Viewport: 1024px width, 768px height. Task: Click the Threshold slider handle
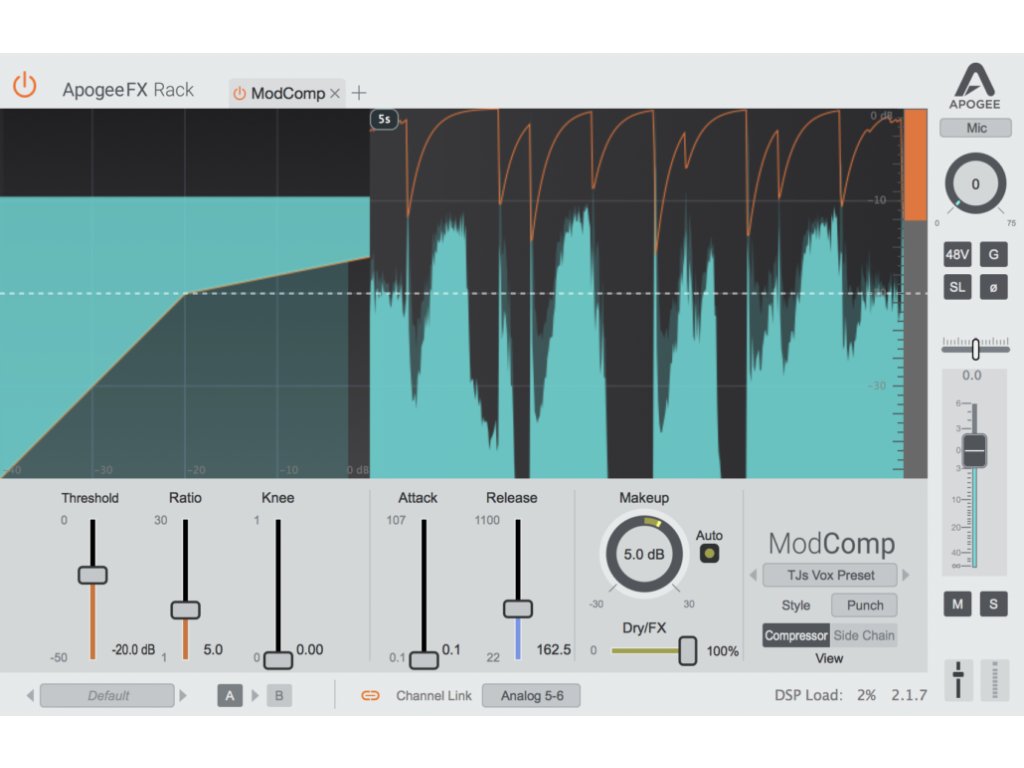(93, 575)
